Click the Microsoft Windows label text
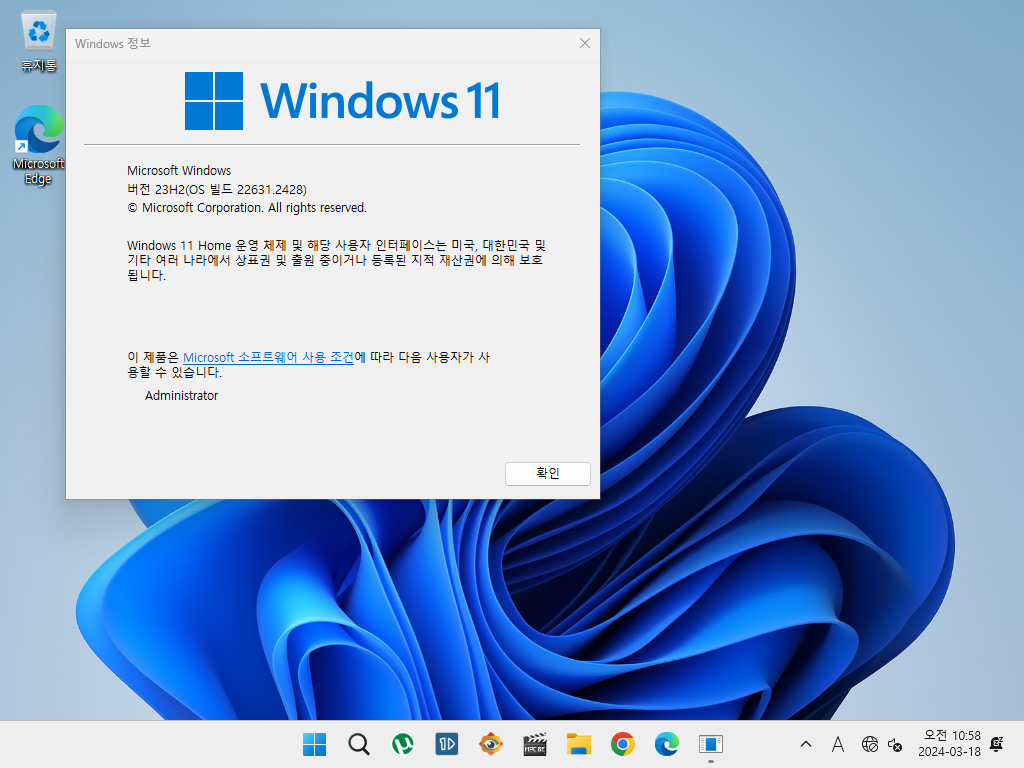This screenshot has height=768, width=1024. click(x=179, y=170)
